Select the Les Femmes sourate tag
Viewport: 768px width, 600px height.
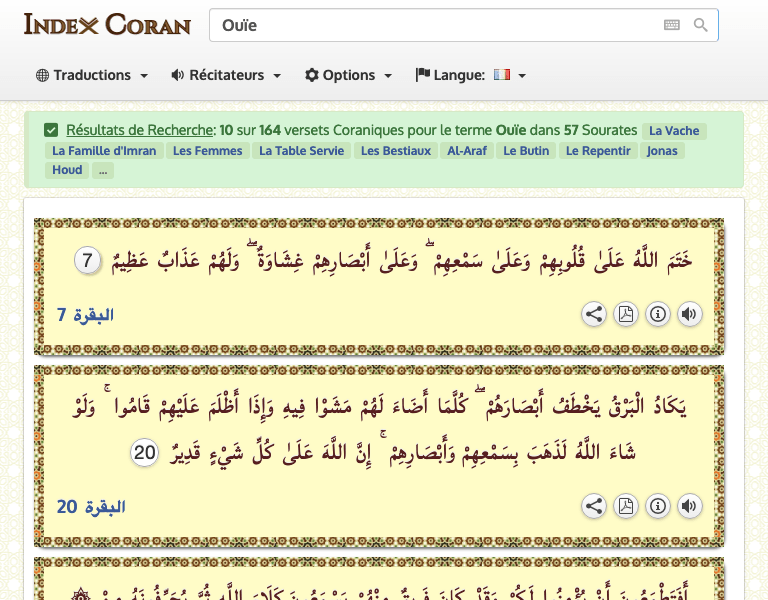207,151
